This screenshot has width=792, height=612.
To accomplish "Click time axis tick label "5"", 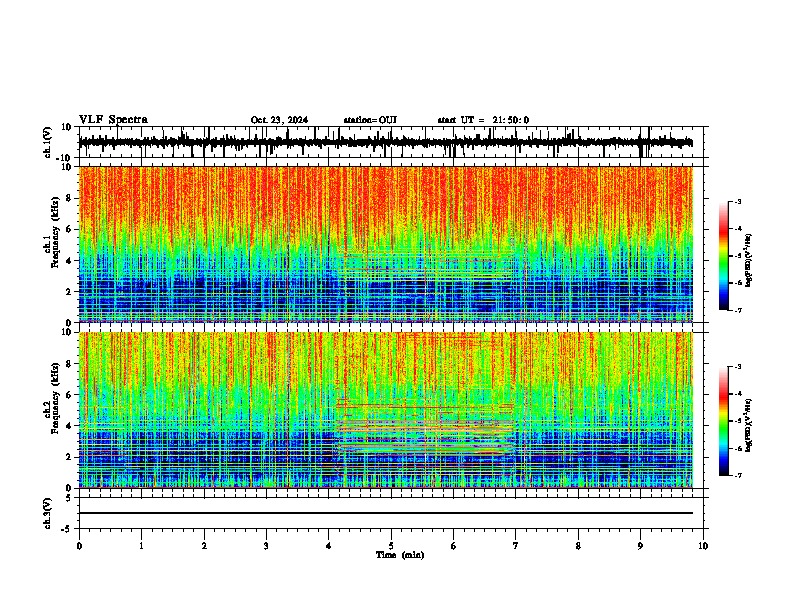I will click(x=391, y=546).
